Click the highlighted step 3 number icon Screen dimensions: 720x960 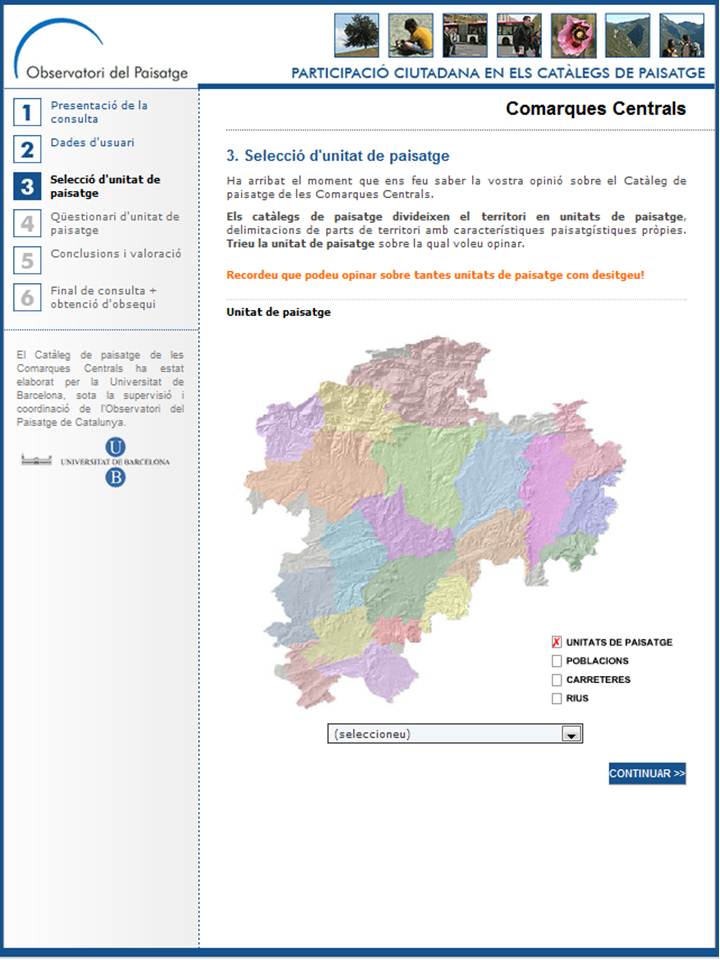27,186
